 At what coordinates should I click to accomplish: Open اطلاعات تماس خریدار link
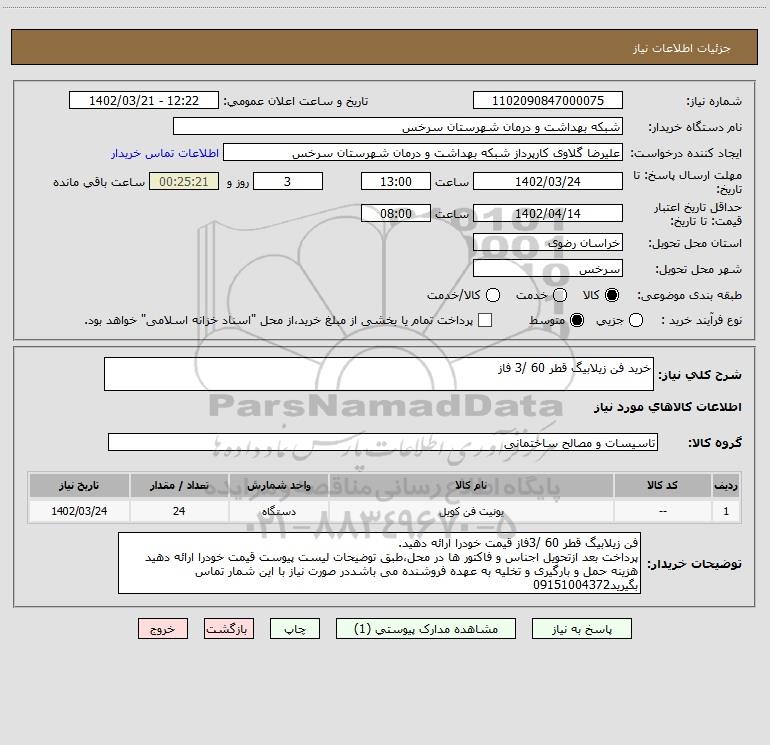pos(165,153)
